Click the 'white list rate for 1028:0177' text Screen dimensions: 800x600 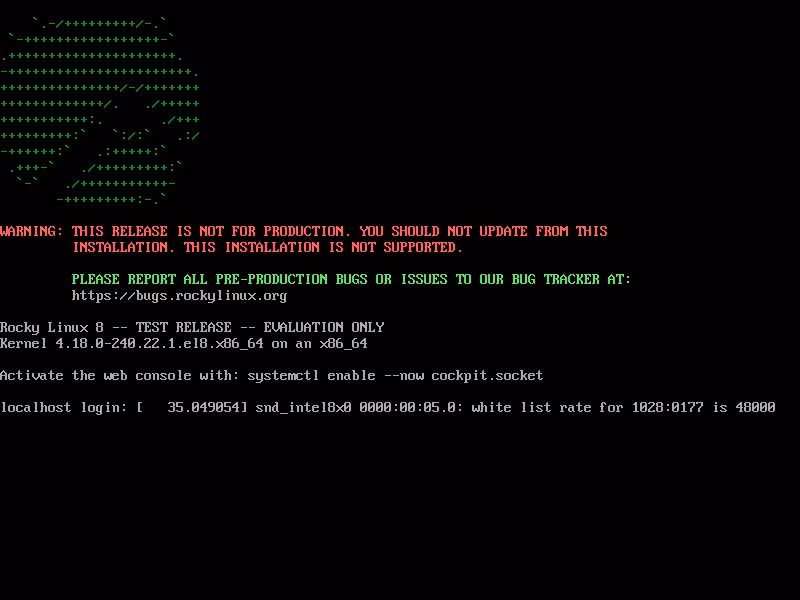pos(587,408)
